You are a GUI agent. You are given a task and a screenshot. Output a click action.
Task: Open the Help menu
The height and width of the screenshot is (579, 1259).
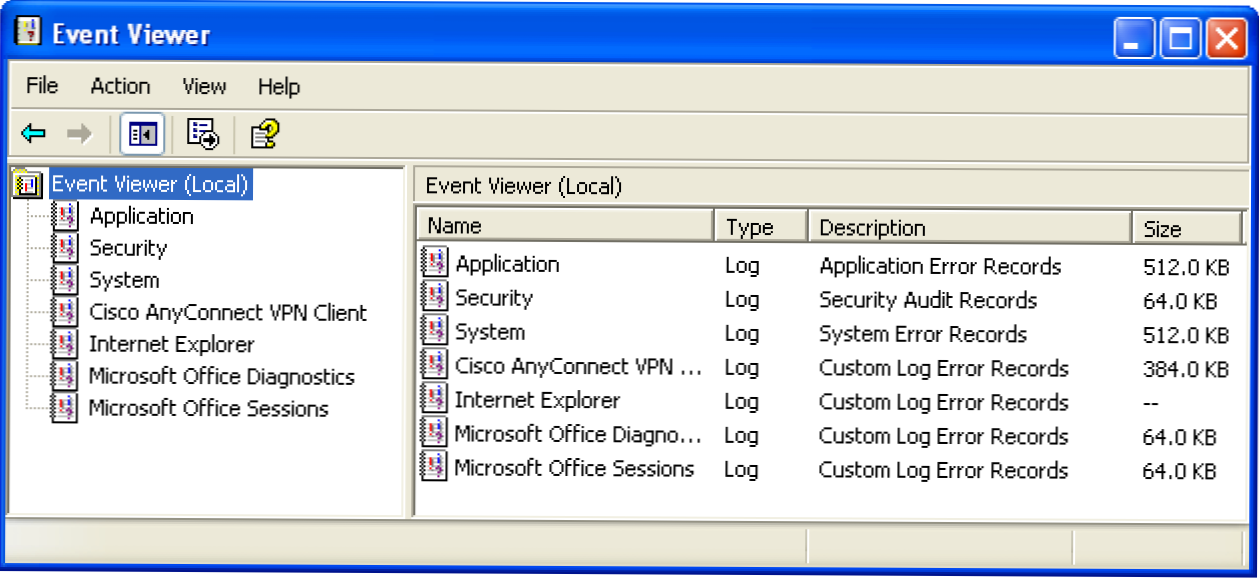[x=278, y=86]
